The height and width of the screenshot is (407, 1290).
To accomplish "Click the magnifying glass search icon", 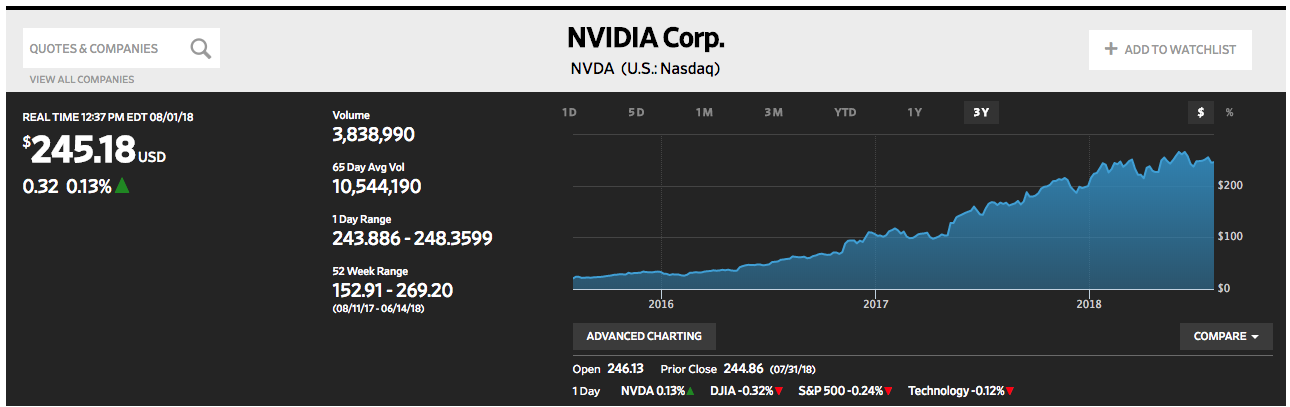I will [x=201, y=48].
